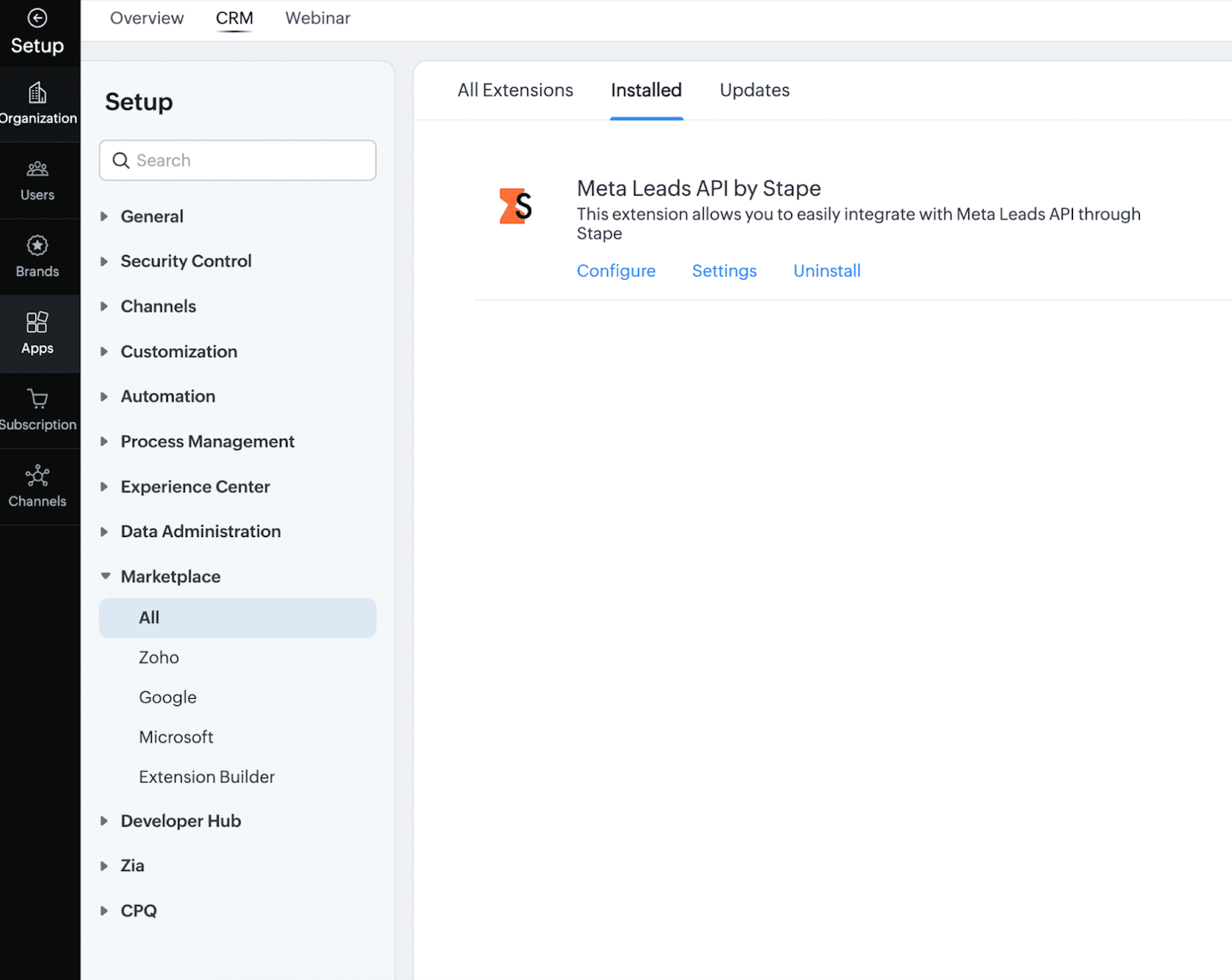
Task: Click the General menu label
Action: click(x=152, y=217)
